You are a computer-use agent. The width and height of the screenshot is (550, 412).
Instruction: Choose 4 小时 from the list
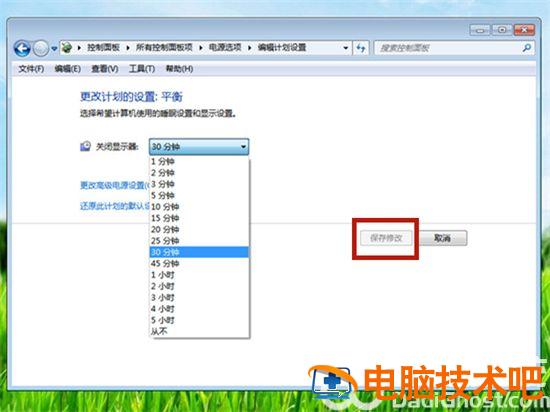point(199,309)
